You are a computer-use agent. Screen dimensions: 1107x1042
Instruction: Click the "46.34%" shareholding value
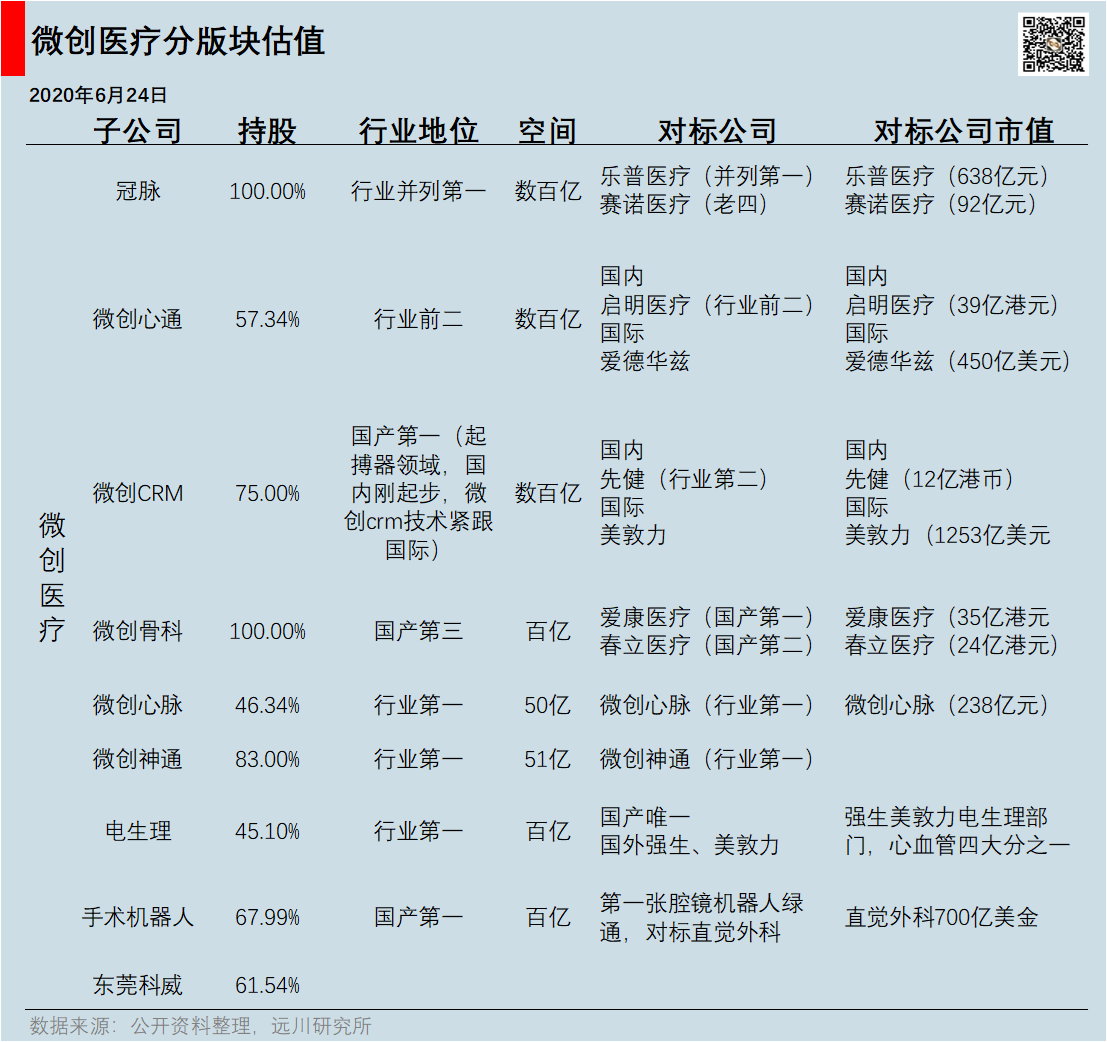point(267,705)
